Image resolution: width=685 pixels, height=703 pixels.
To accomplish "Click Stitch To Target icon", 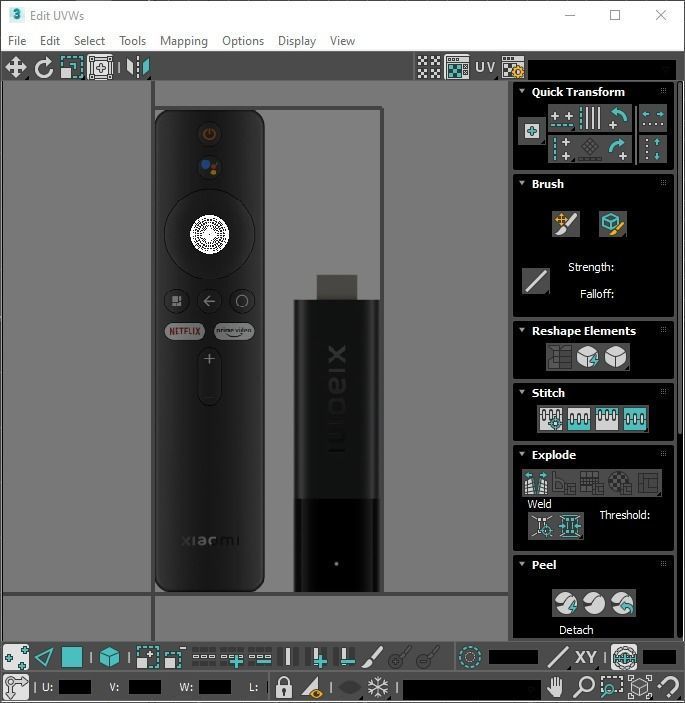I will click(x=551, y=419).
